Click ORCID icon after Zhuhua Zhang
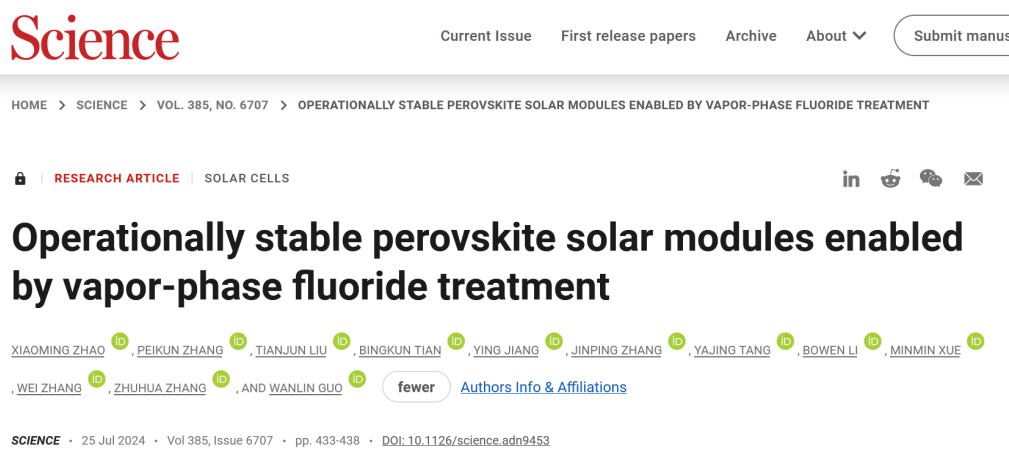 222,379
